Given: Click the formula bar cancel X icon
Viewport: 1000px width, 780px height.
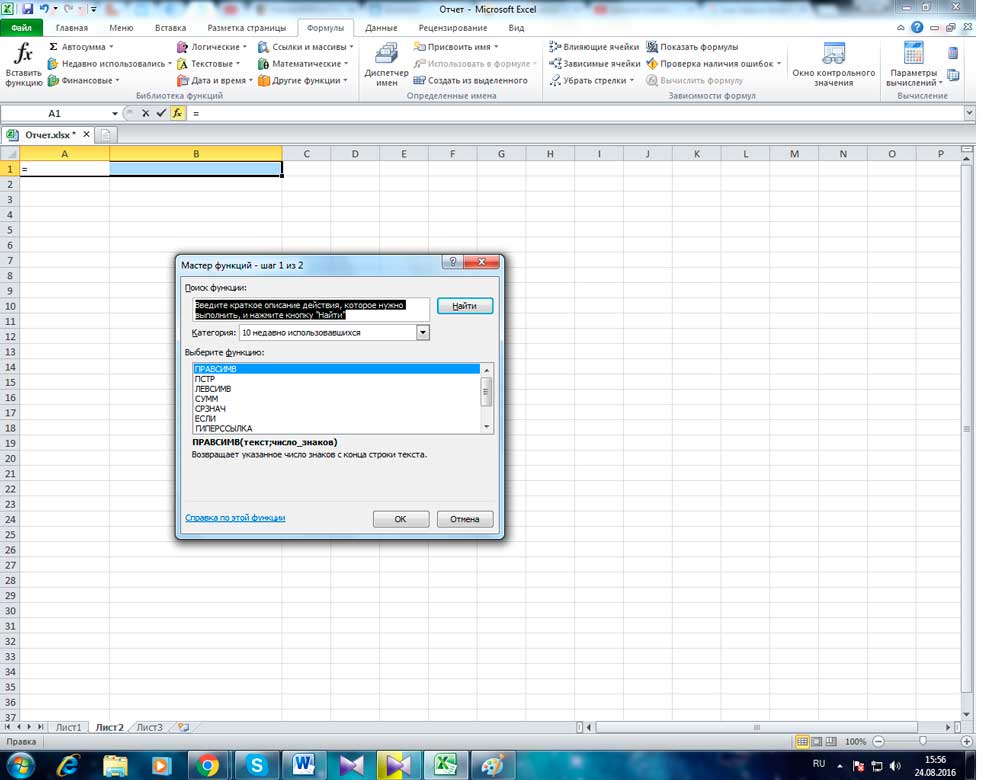Looking at the screenshot, I should point(146,114).
